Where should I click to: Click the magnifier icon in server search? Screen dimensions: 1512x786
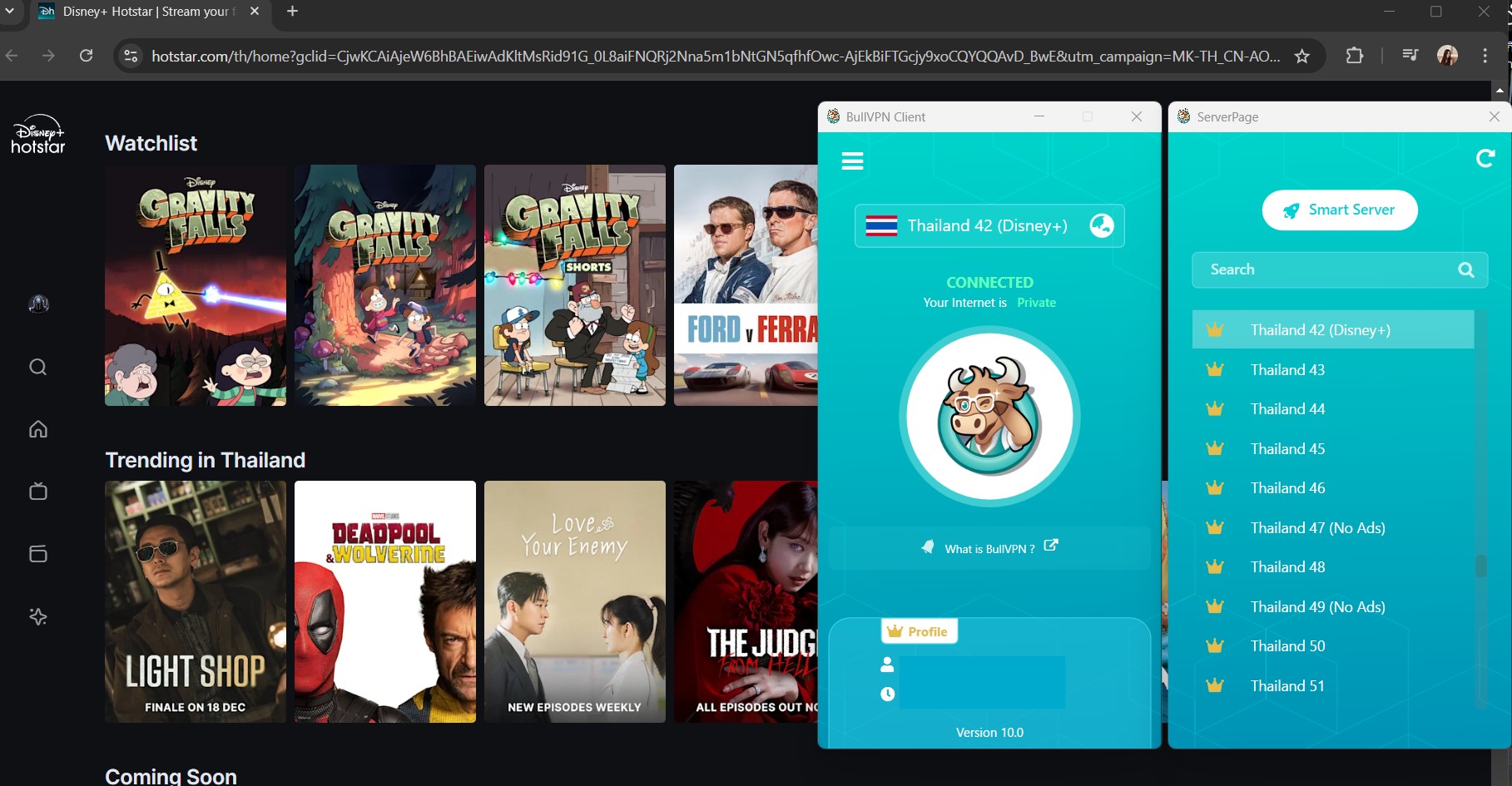[1466, 269]
